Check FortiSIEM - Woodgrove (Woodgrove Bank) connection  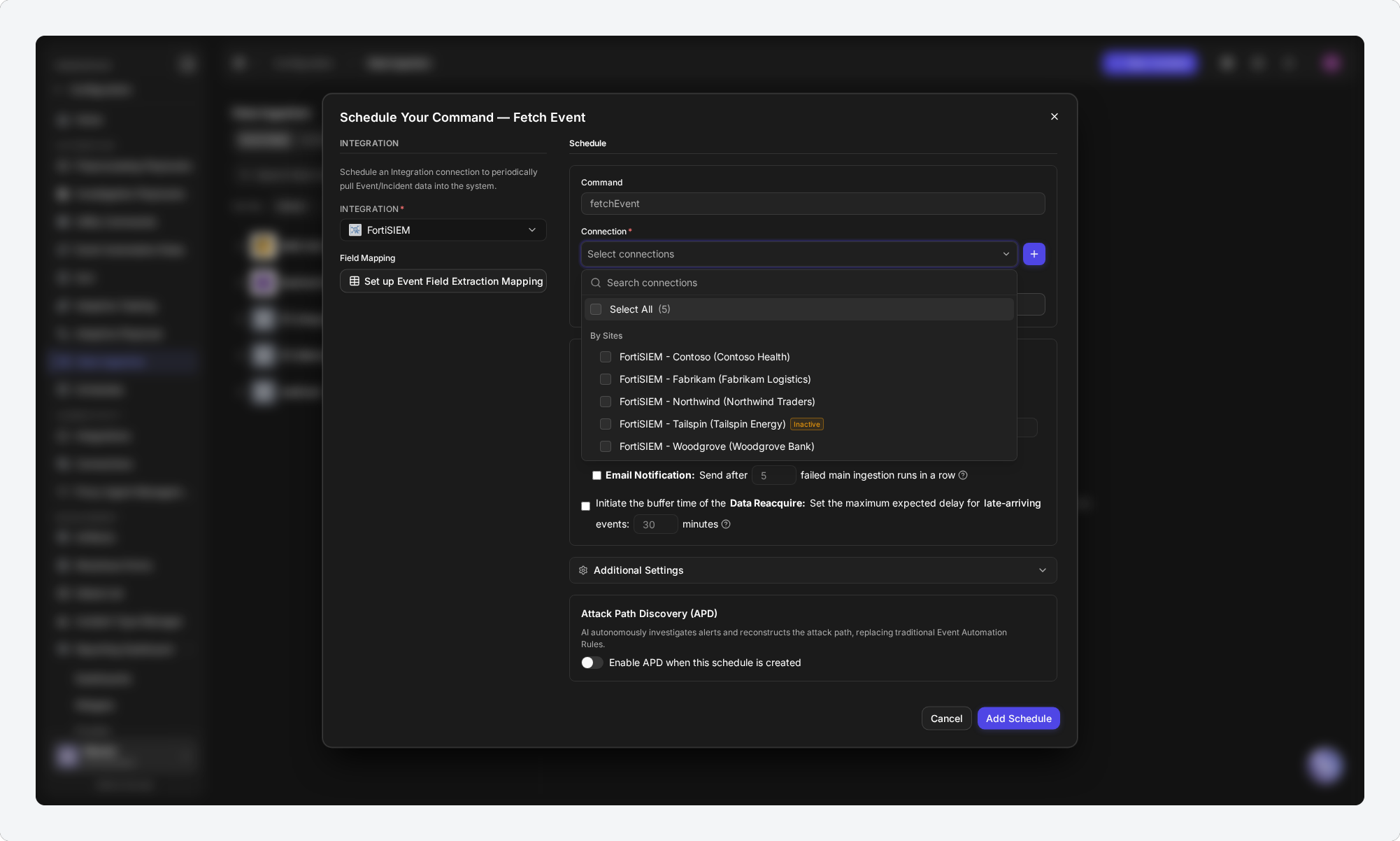tap(606, 446)
